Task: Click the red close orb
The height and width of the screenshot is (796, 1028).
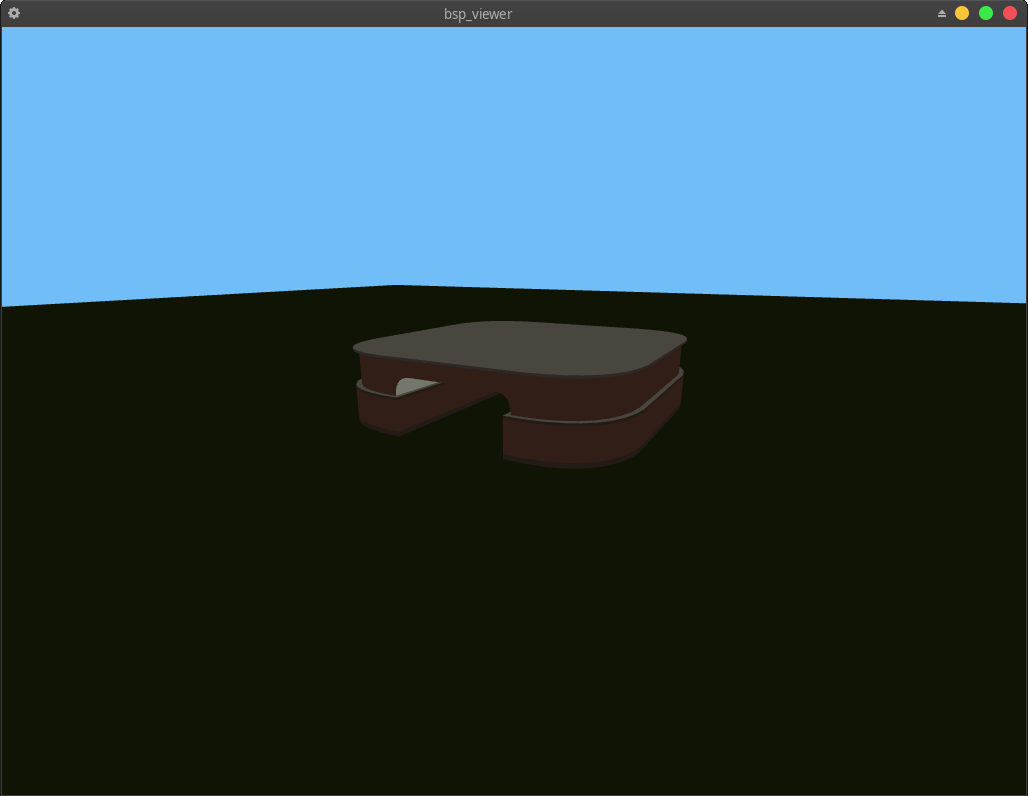Action: [x=1010, y=13]
